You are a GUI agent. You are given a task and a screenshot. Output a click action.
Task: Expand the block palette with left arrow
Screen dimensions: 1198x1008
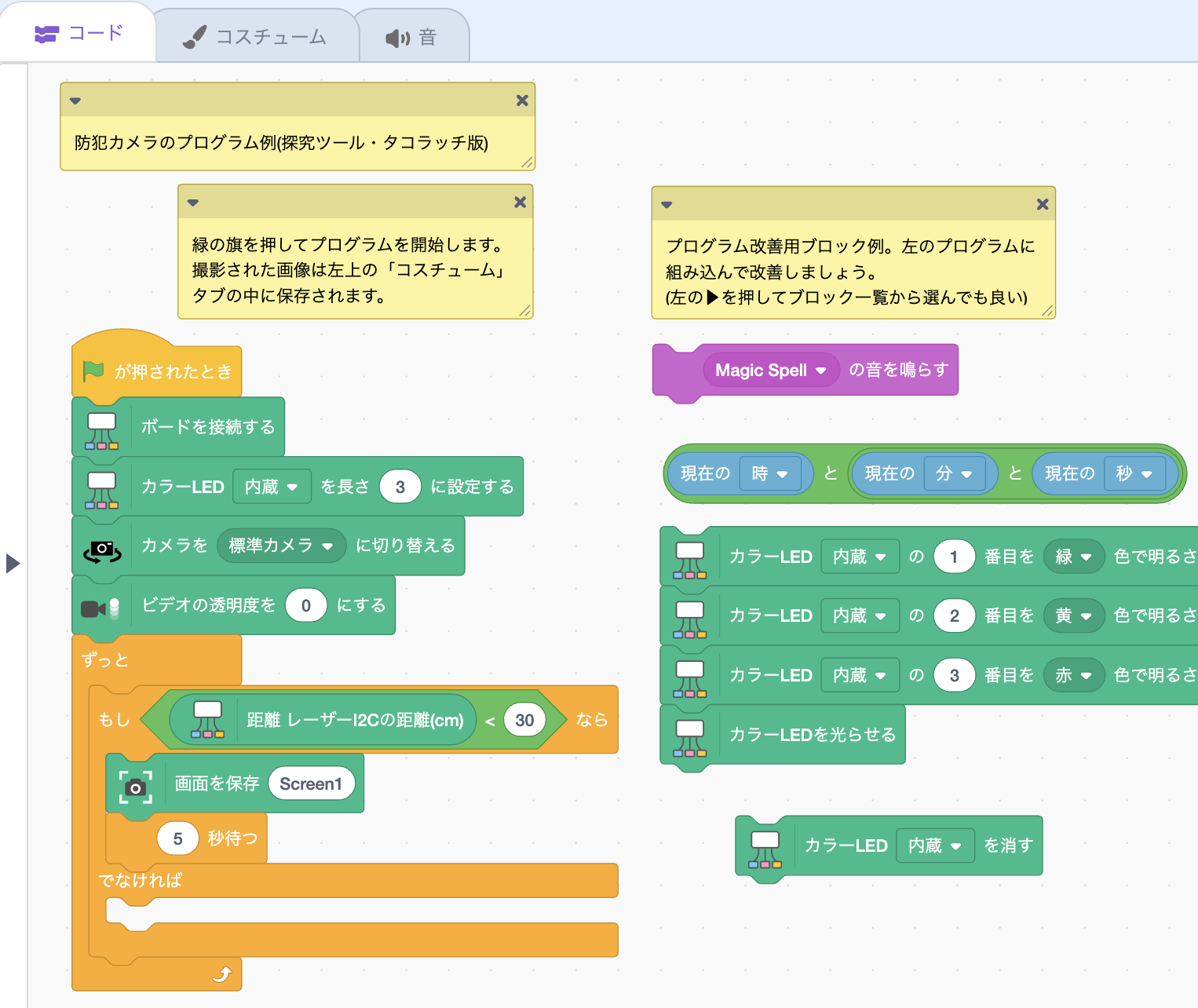pyautogui.click(x=12, y=563)
